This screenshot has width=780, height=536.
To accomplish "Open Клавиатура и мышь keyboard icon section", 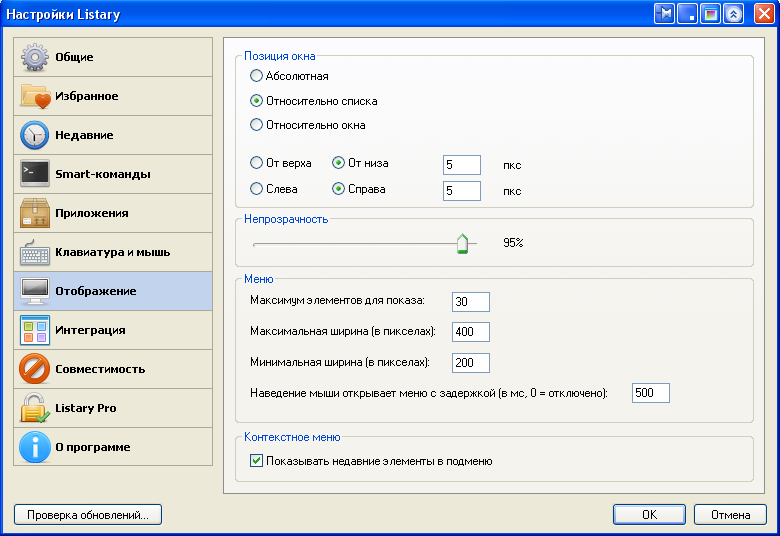I will tap(113, 252).
